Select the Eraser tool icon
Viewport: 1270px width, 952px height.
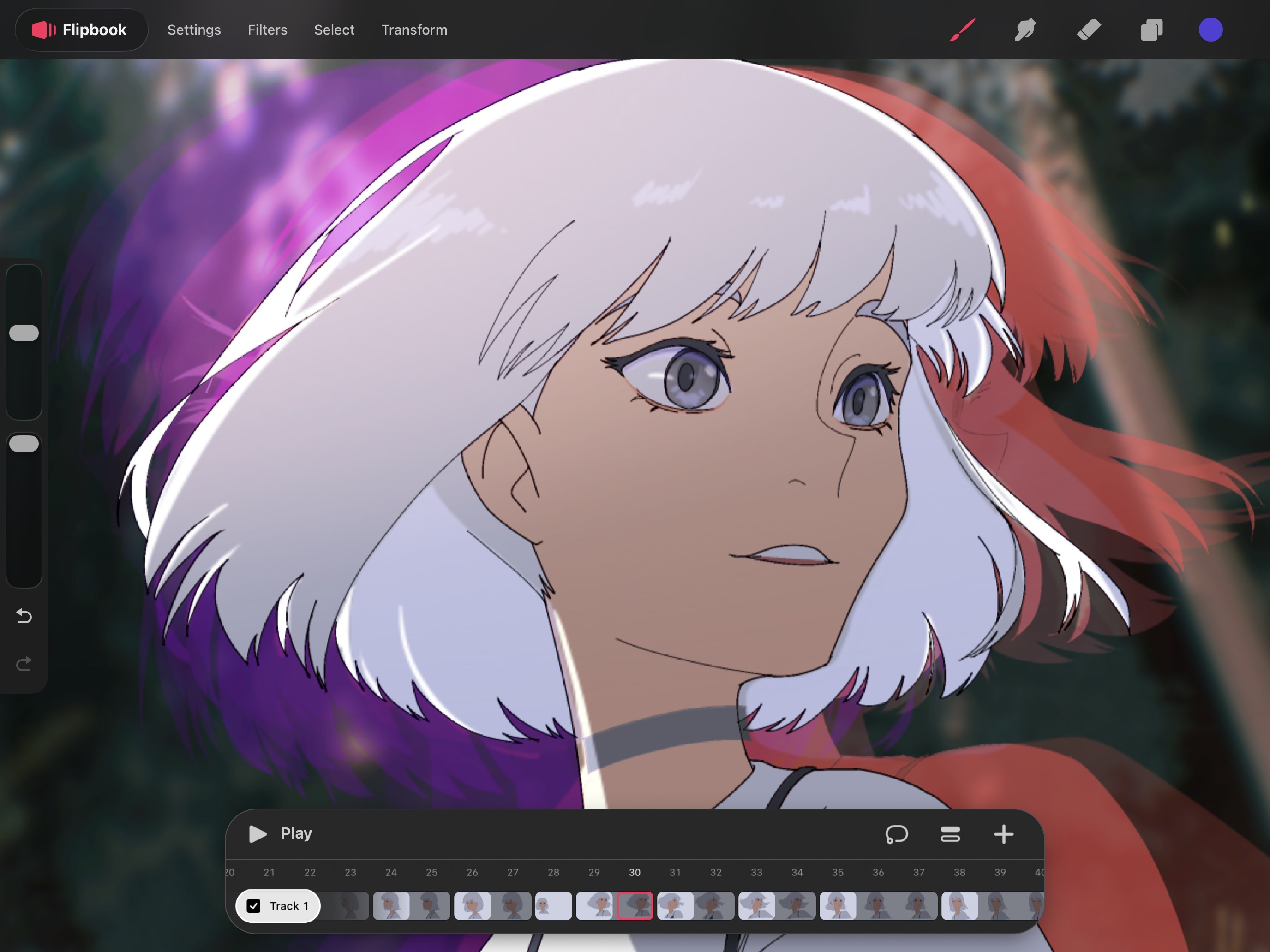pos(1089,30)
